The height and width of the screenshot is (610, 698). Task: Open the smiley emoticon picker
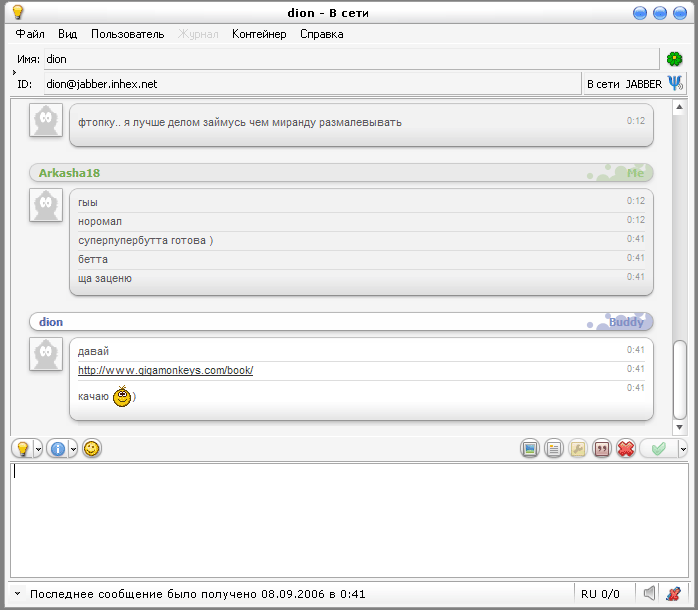pyautogui.click(x=92, y=448)
